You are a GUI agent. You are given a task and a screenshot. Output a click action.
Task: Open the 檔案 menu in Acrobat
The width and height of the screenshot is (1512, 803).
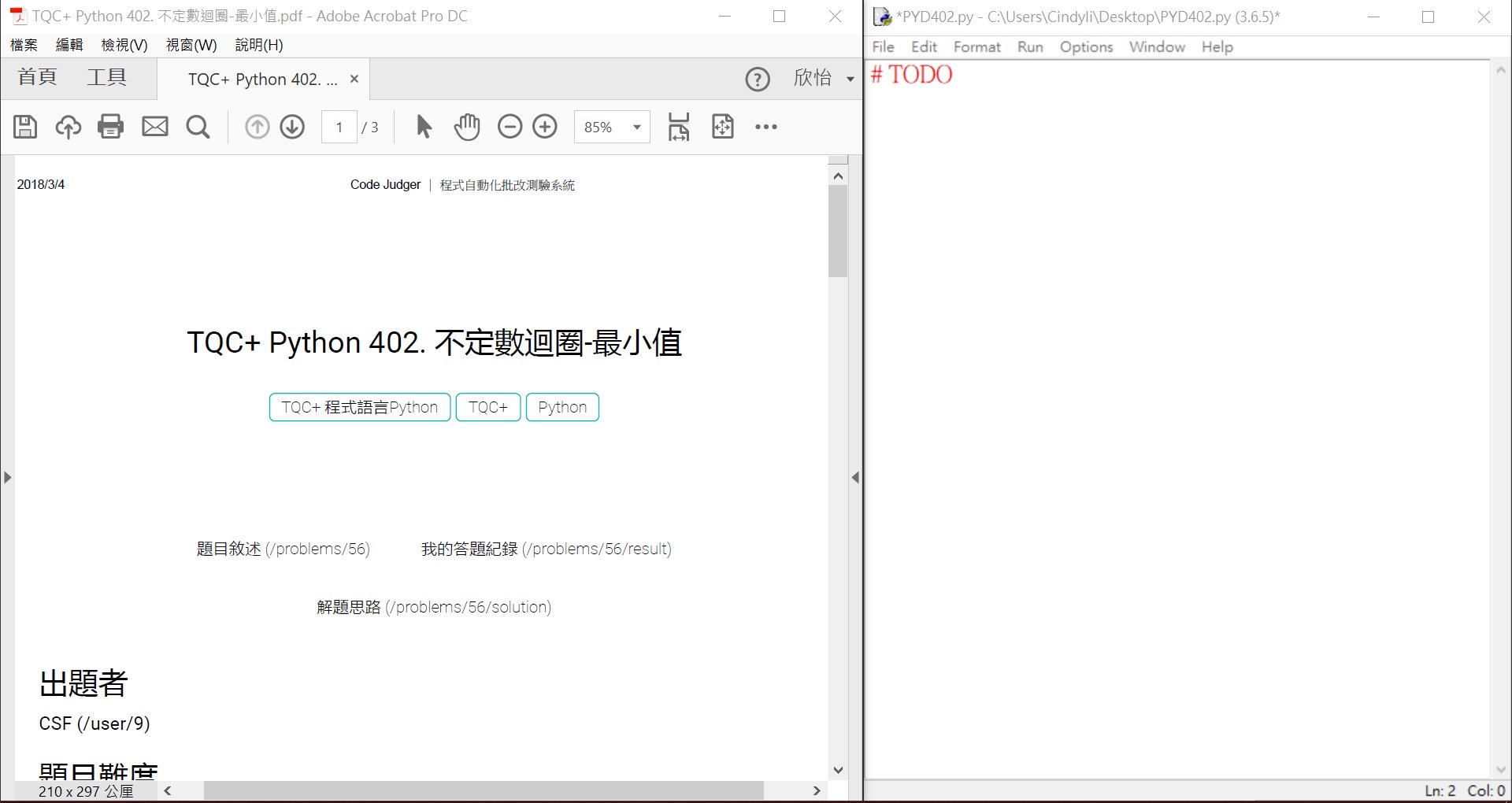click(24, 45)
